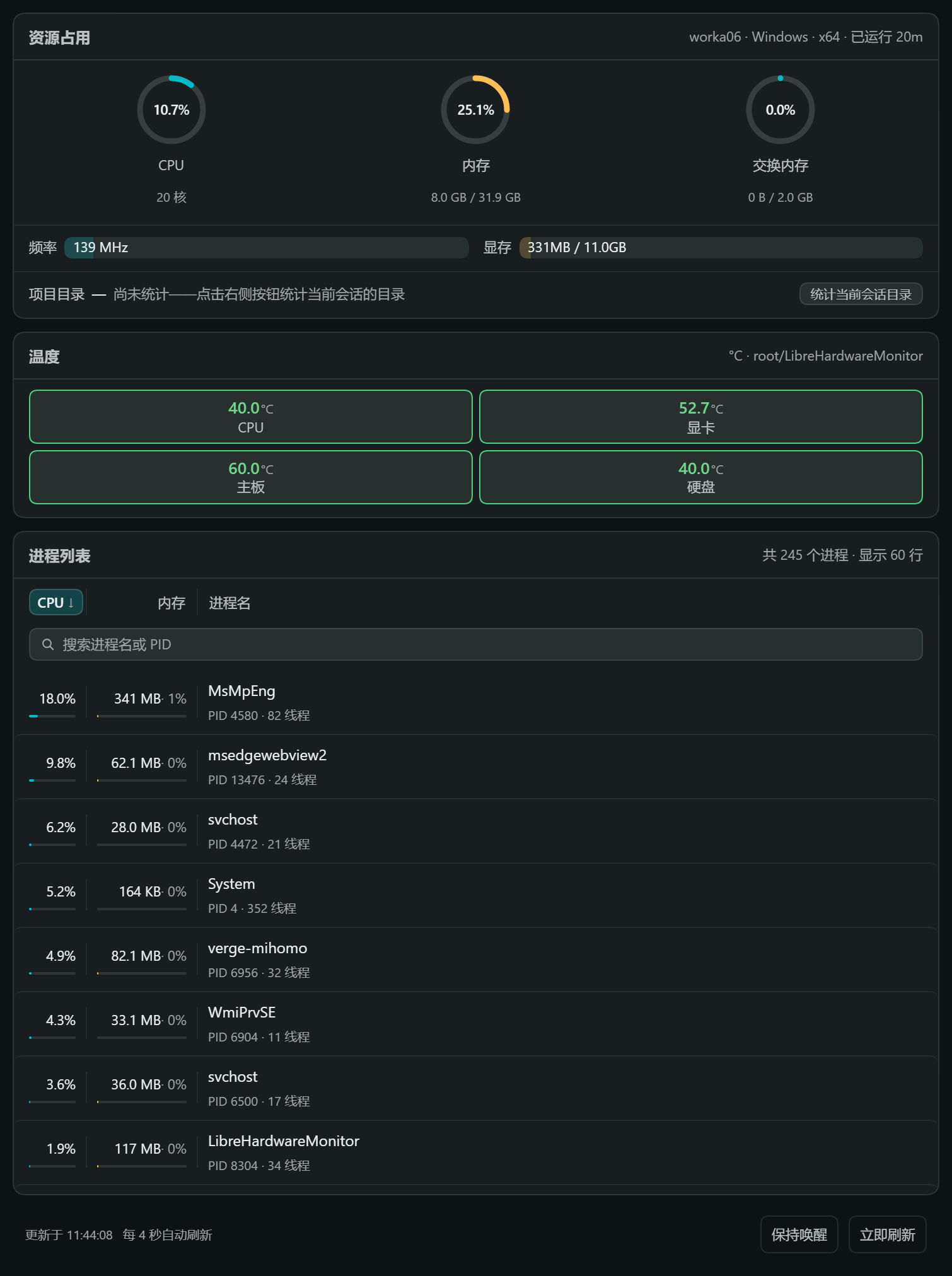Click the 内存 gauge showing 25.1%

point(475,110)
